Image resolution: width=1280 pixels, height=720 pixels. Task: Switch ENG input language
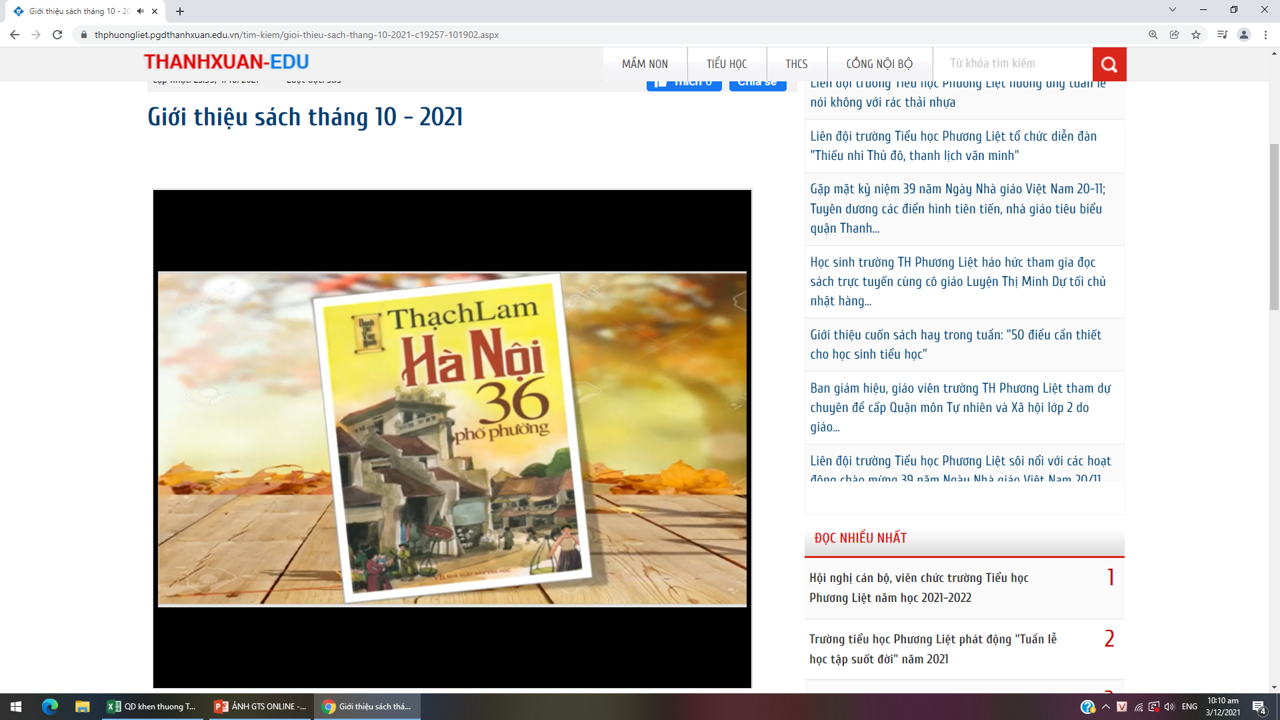(x=1189, y=707)
